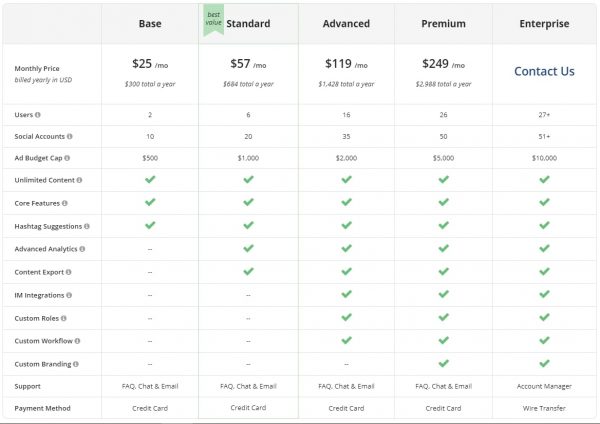Click the Advanced Analytics info icon
The height and width of the screenshot is (424, 600).
(82, 249)
